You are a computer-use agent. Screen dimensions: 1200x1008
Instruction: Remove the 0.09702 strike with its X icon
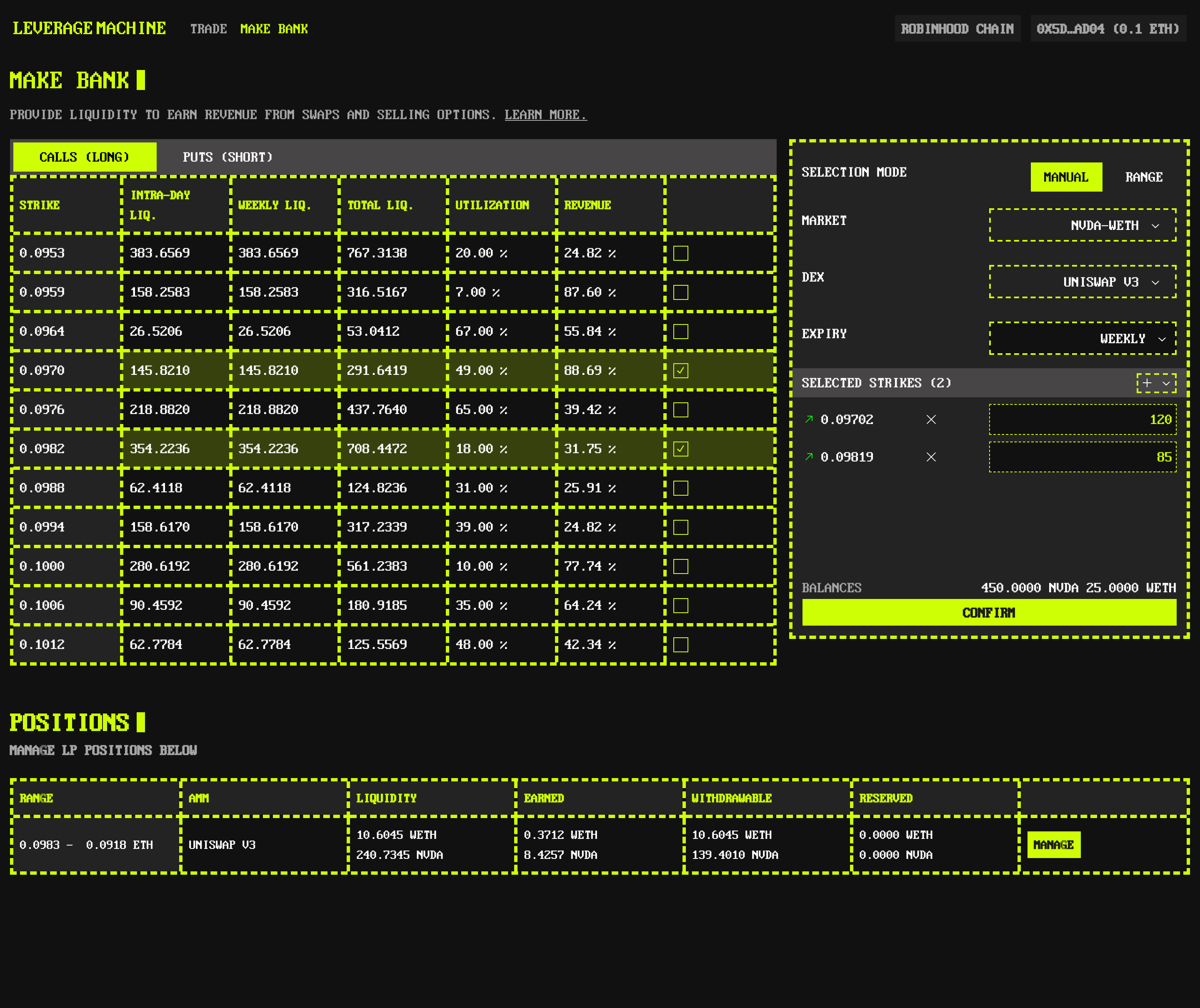(931, 419)
